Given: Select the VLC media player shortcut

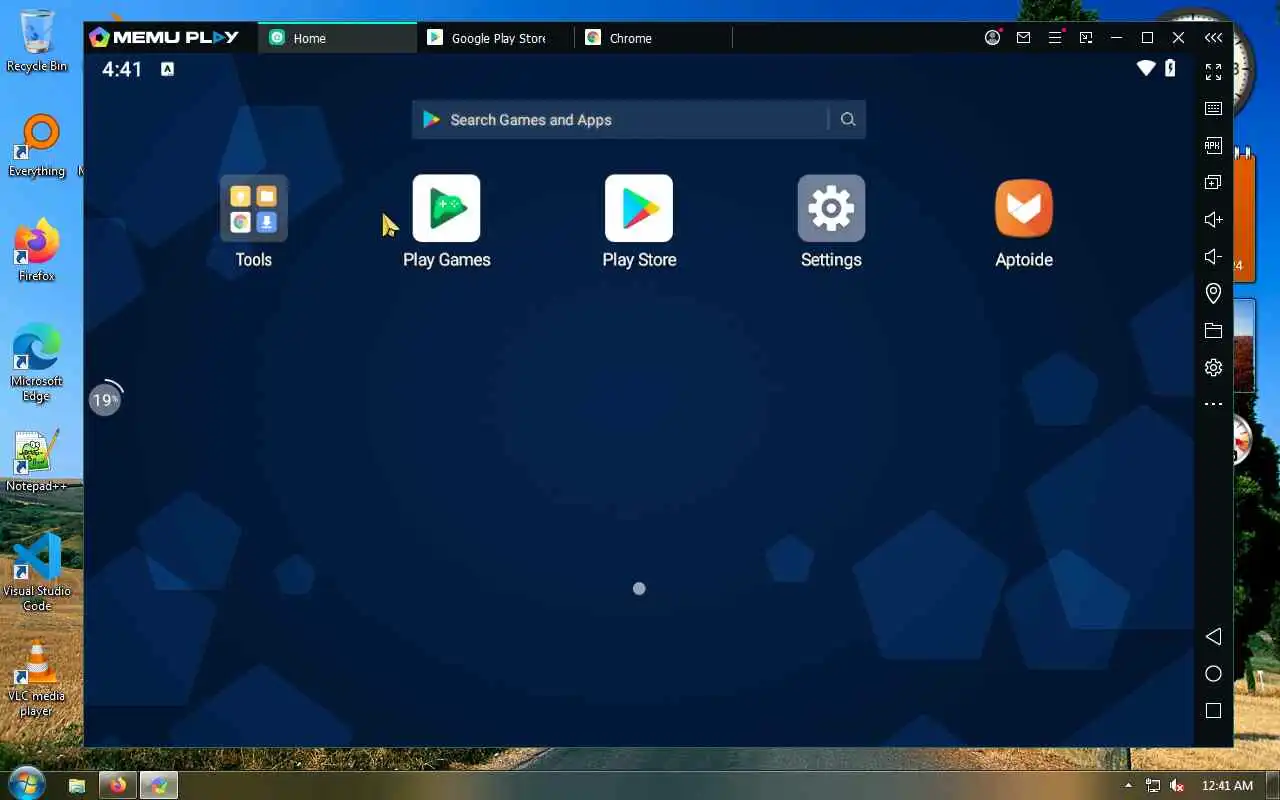Looking at the screenshot, I should pos(37,677).
